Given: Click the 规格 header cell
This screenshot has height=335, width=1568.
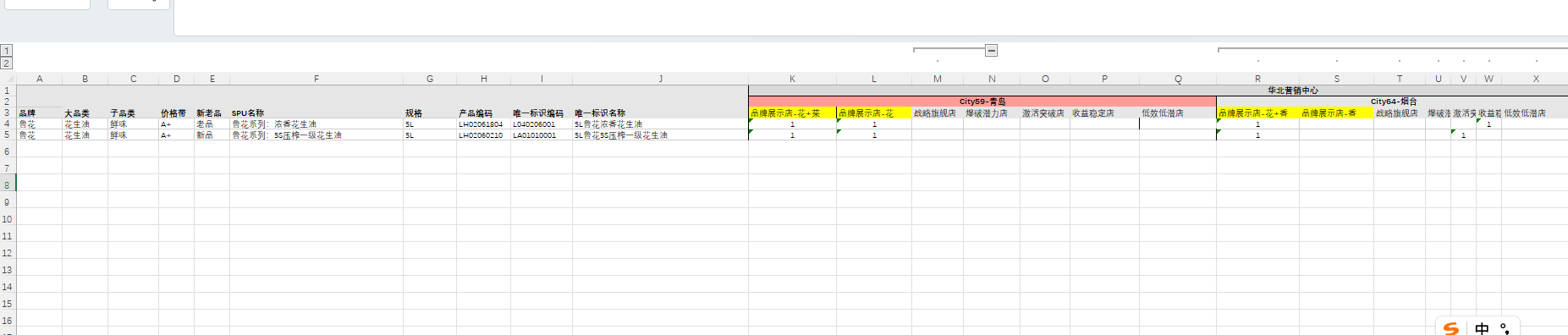Looking at the screenshot, I should click(x=429, y=113).
